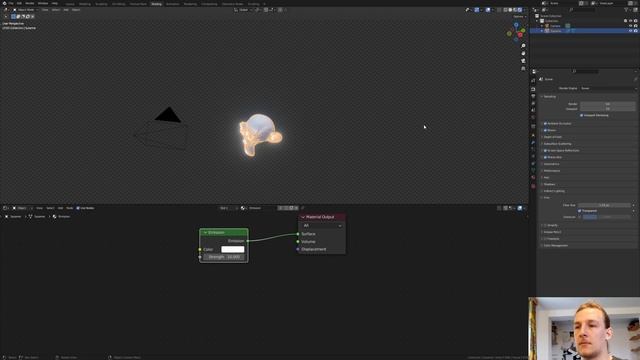The image size is (640, 360).
Task: Open the node editor Add menu
Action: [x=60, y=208]
